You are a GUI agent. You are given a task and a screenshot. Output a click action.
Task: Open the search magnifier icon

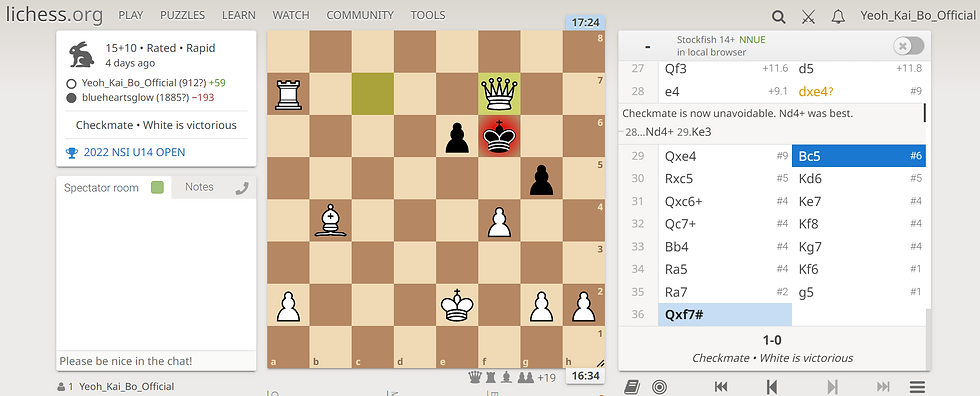(x=778, y=17)
